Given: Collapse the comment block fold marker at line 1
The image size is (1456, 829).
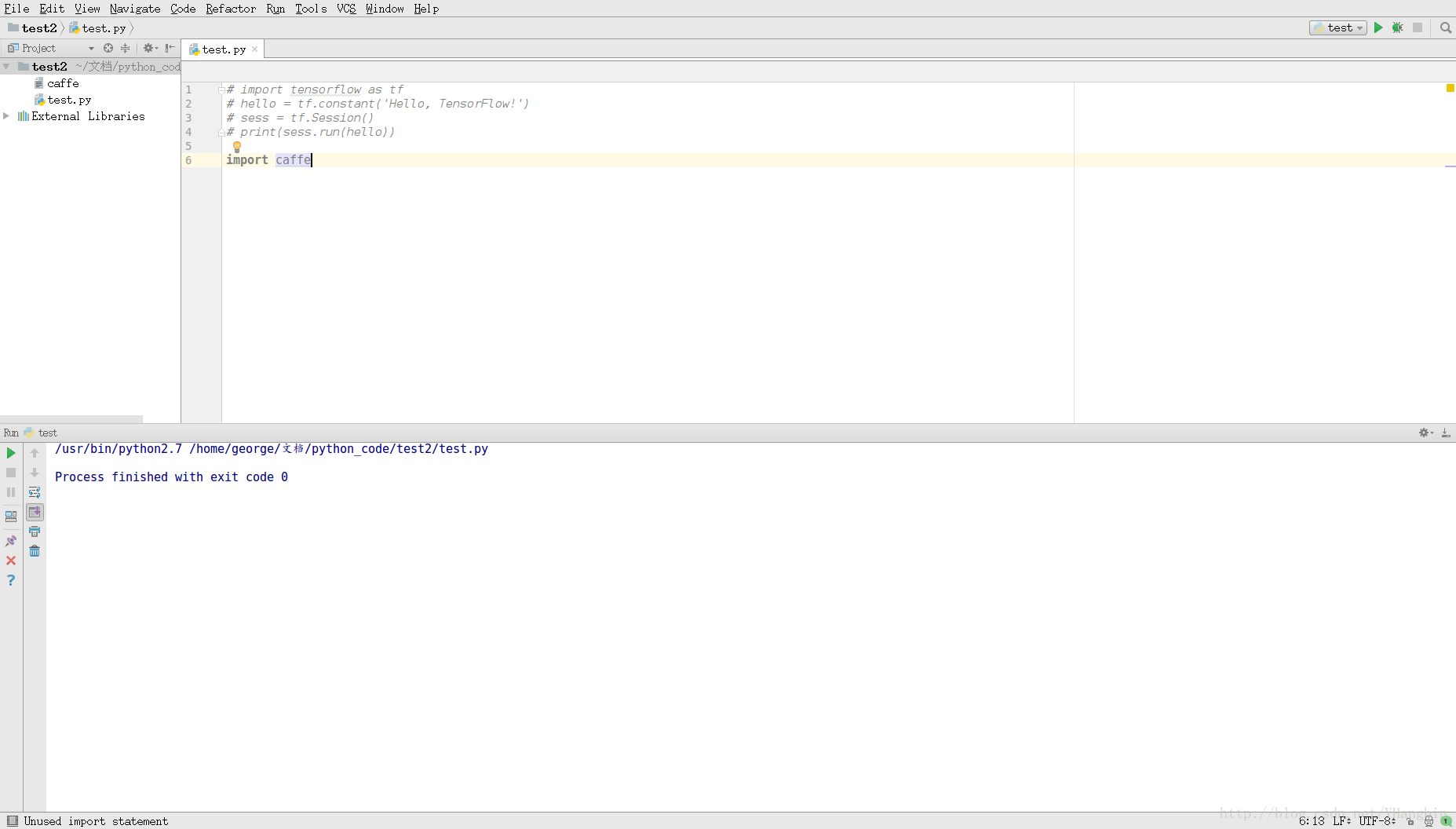Looking at the screenshot, I should point(221,89).
